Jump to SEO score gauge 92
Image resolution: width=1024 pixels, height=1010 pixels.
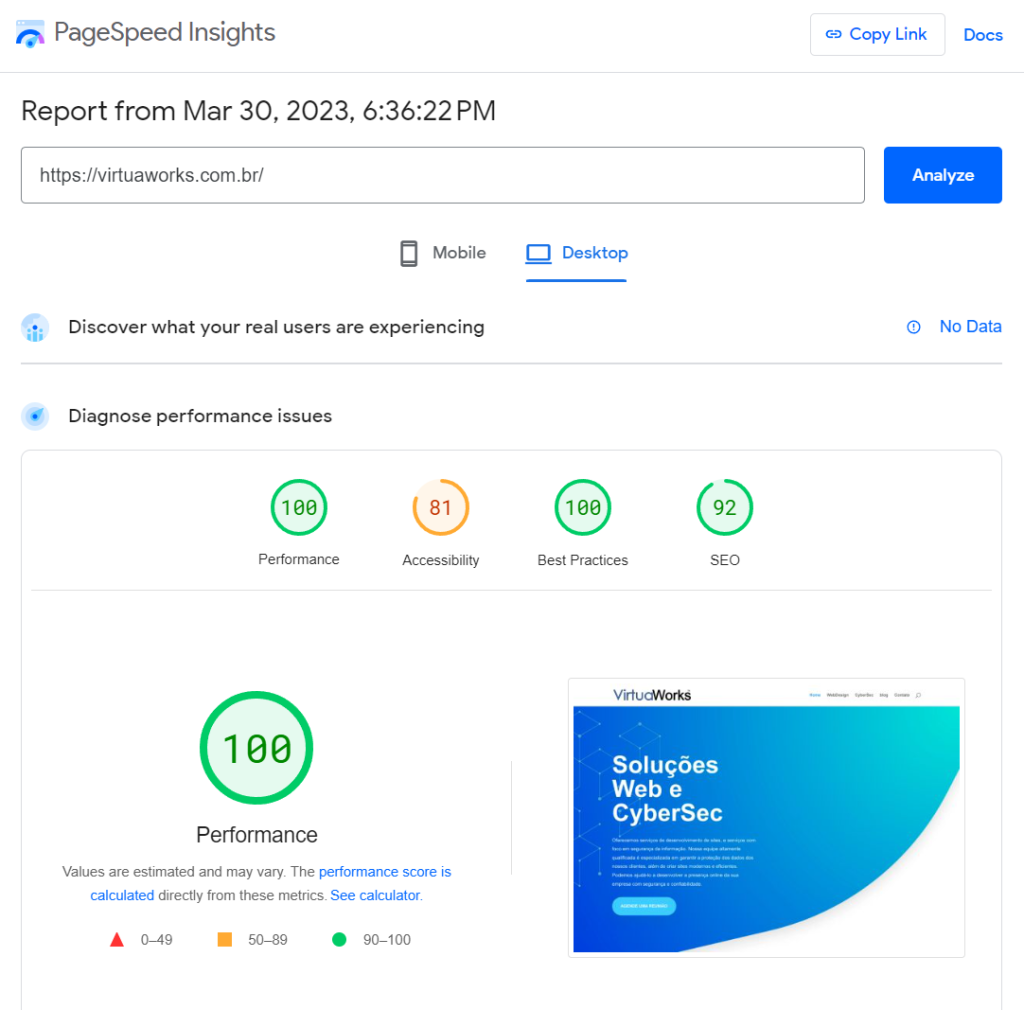725,507
